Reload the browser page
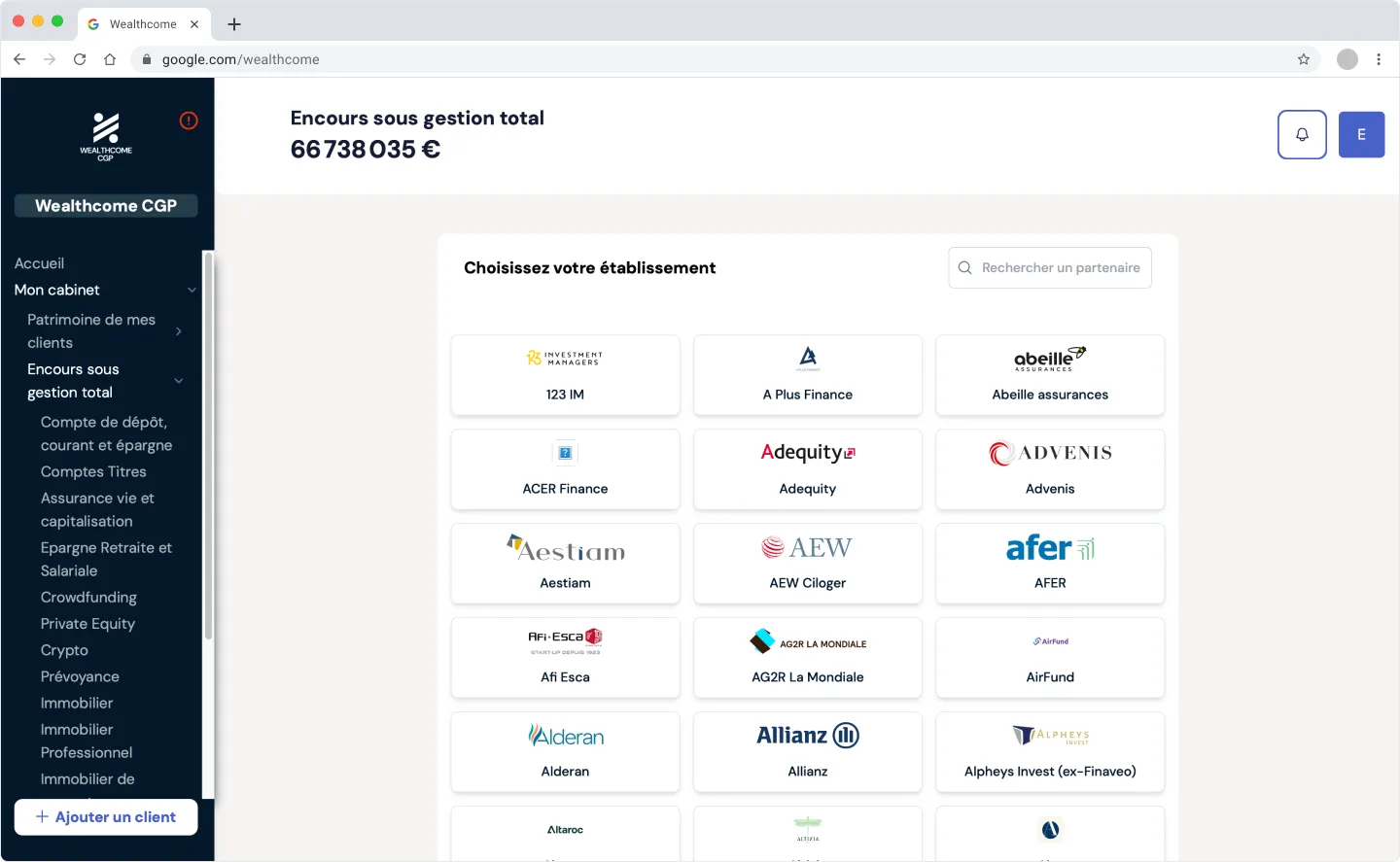 tap(80, 59)
